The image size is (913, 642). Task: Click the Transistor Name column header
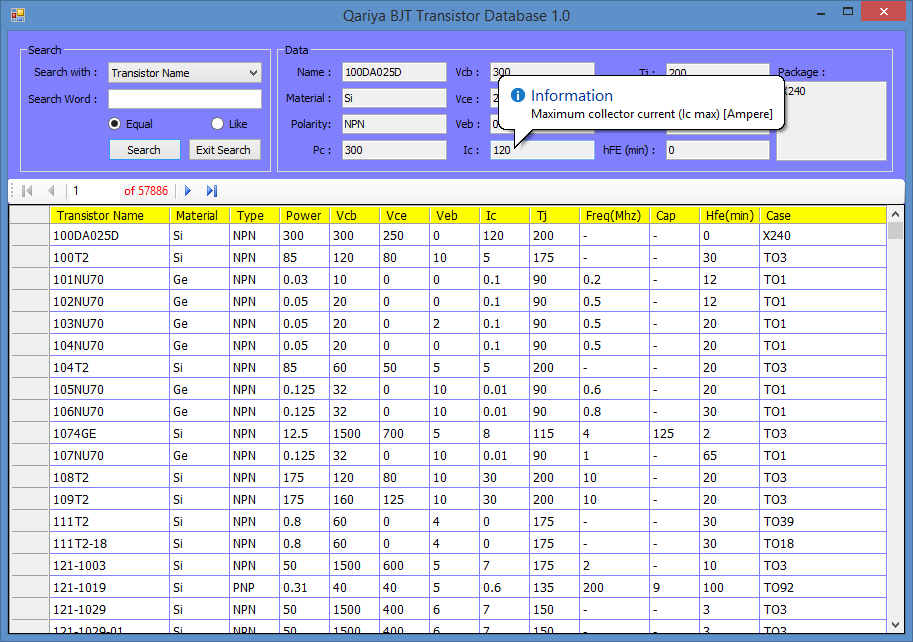coord(111,214)
